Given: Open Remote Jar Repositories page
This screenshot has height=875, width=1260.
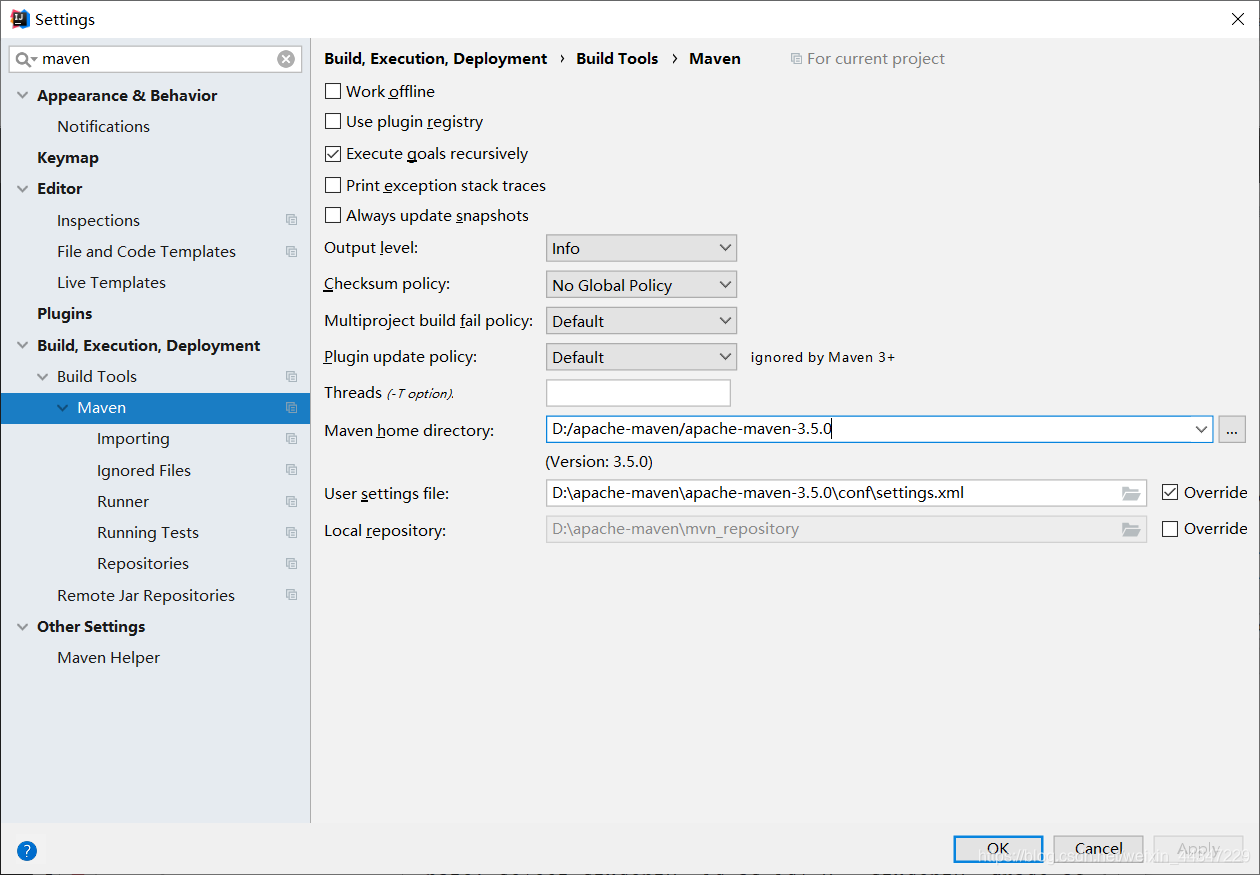Looking at the screenshot, I should click(x=146, y=595).
